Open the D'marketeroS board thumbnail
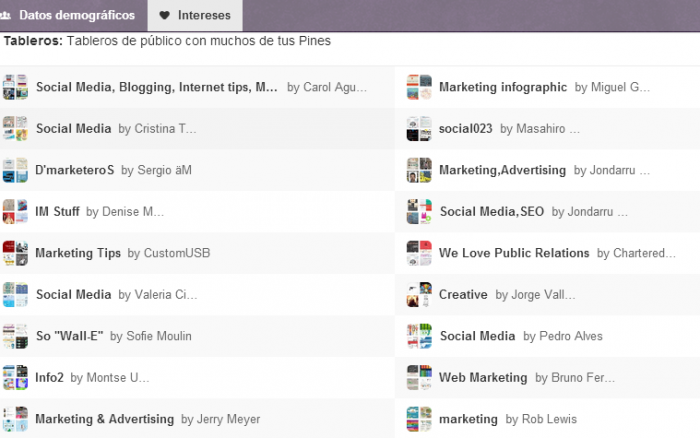Screen dimensions: 700x438 click(15, 170)
